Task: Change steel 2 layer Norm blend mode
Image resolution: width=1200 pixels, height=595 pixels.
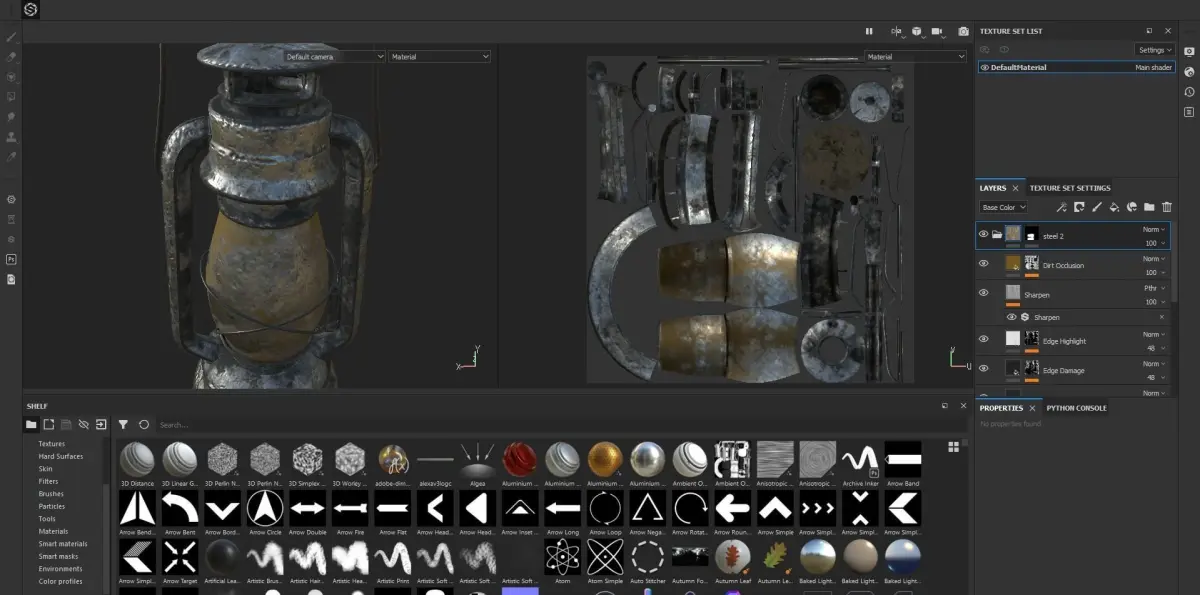Action: (1154, 229)
